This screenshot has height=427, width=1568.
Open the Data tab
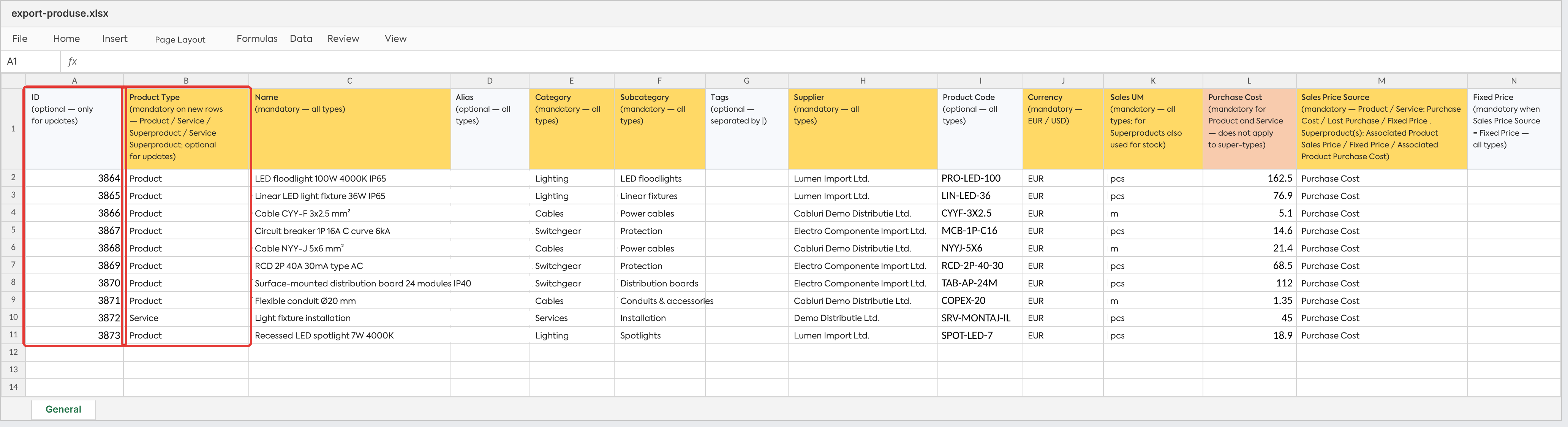click(x=301, y=38)
